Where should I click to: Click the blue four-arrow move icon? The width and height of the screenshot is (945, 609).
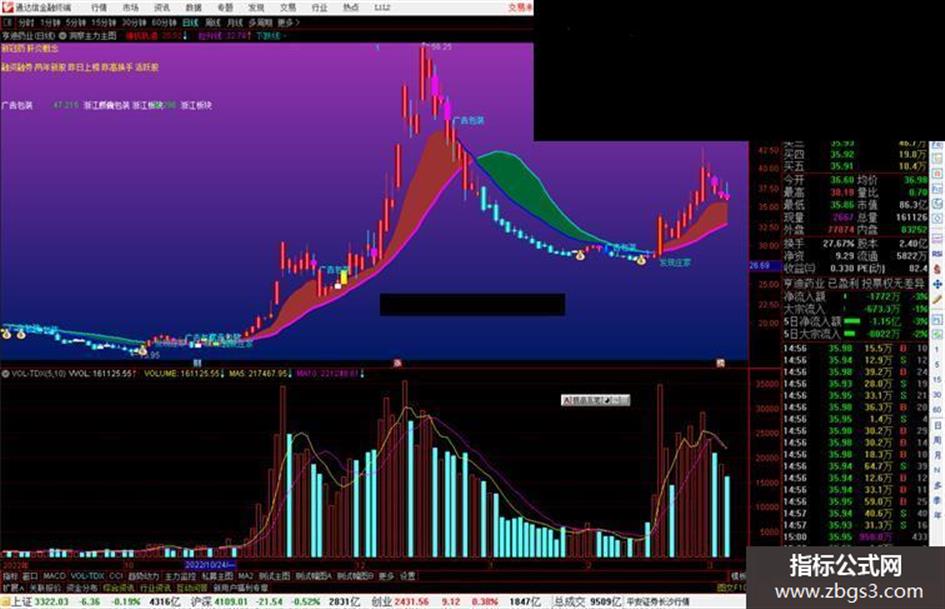tap(938, 284)
